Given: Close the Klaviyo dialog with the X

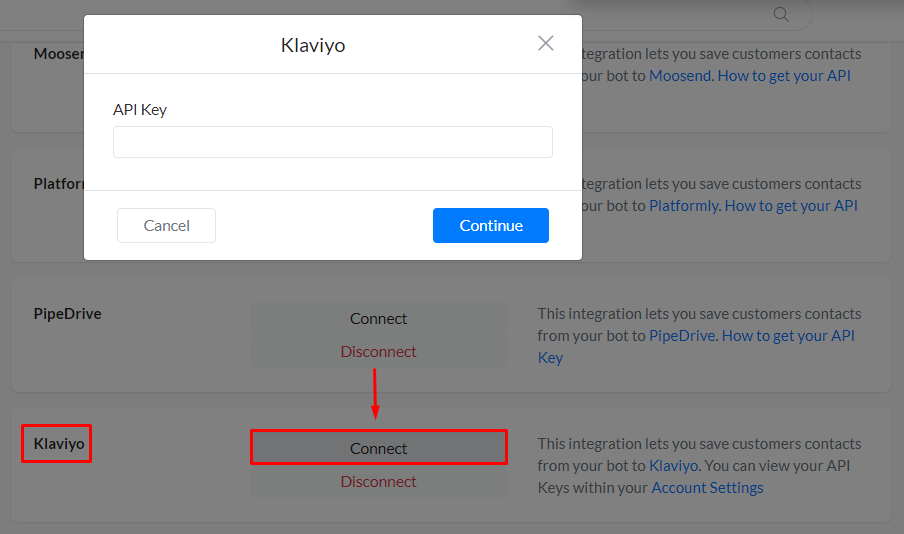Looking at the screenshot, I should [x=545, y=43].
